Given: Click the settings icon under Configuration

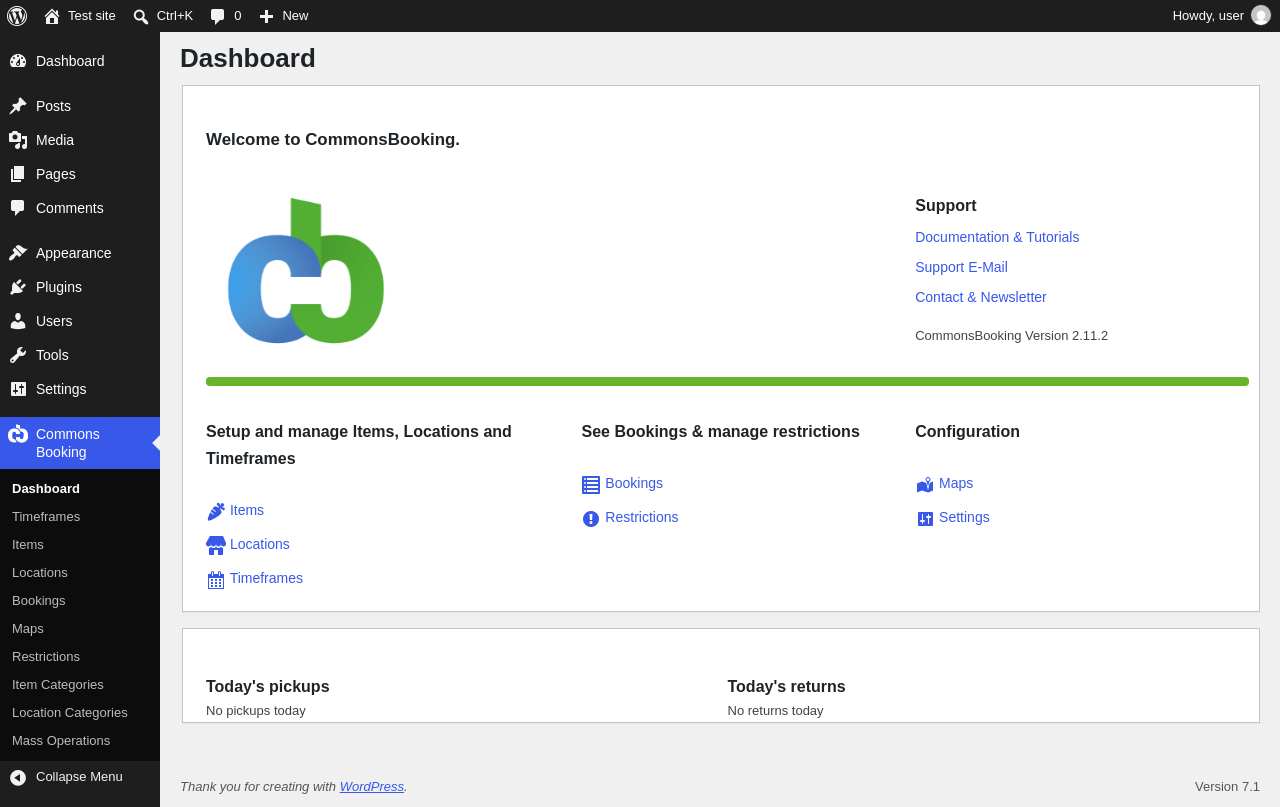Looking at the screenshot, I should click(925, 519).
